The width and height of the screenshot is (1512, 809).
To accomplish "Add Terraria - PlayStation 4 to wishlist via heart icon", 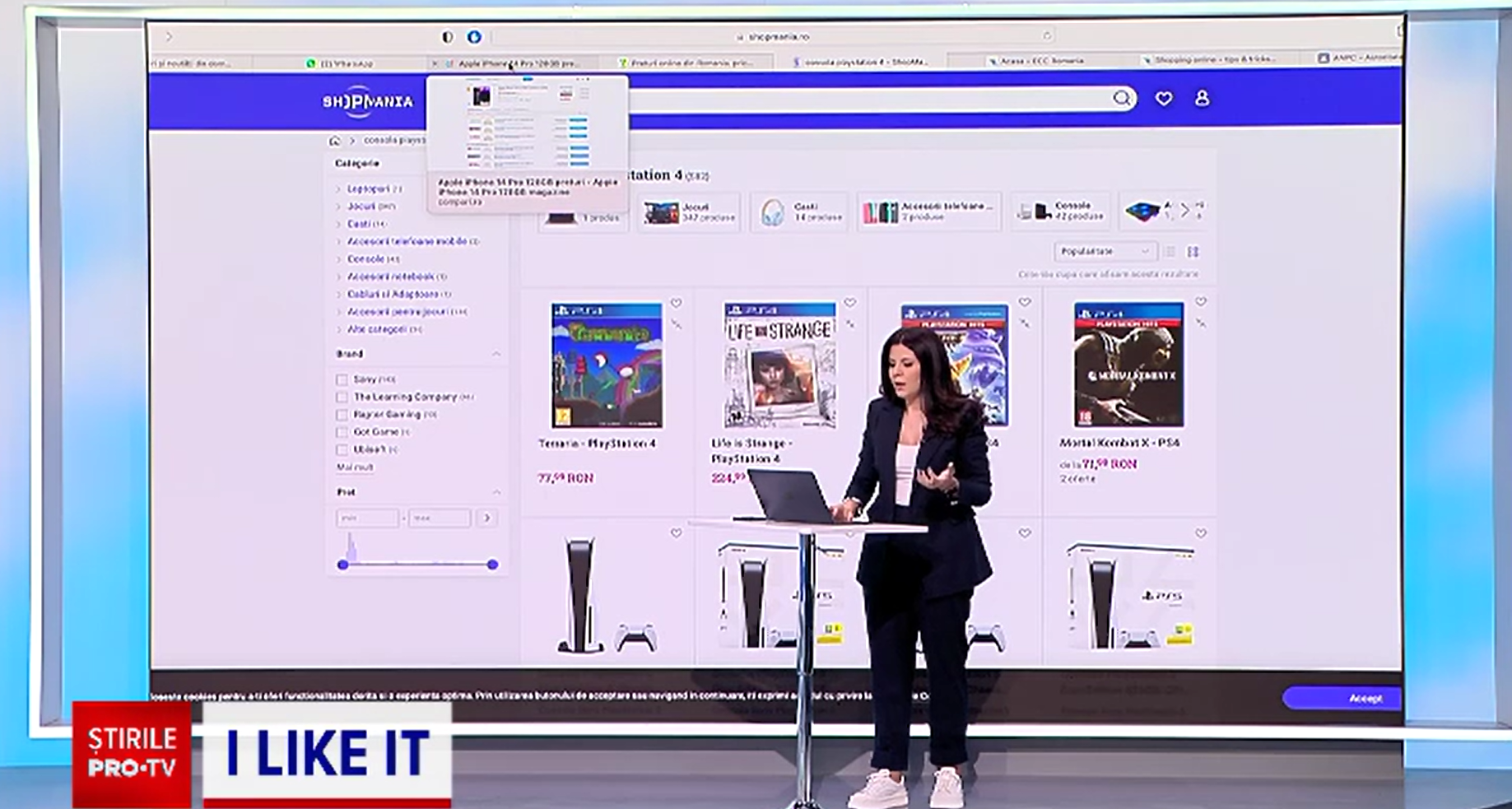I will 676,301.
